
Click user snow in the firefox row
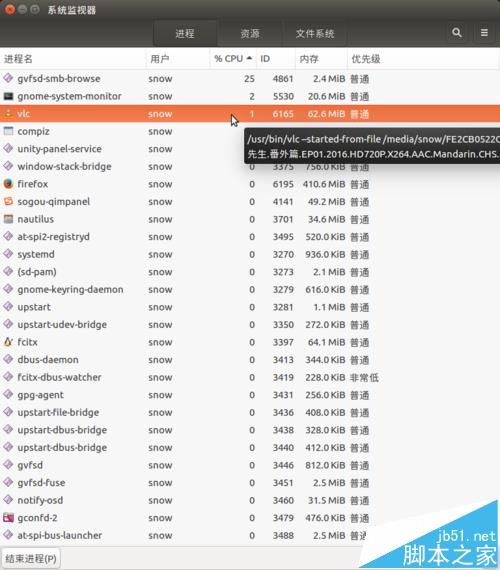coord(160,184)
